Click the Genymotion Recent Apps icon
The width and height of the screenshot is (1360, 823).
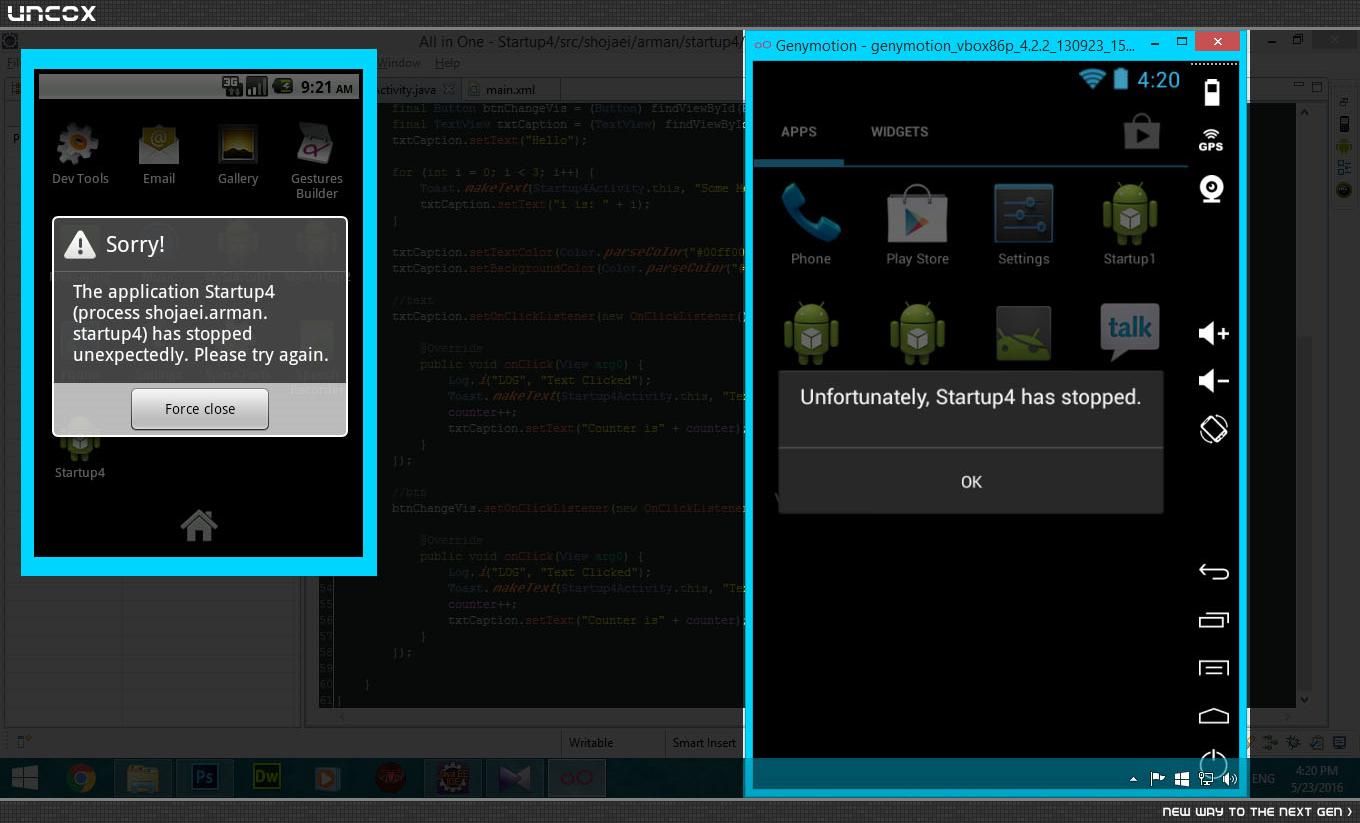pyautogui.click(x=1213, y=620)
